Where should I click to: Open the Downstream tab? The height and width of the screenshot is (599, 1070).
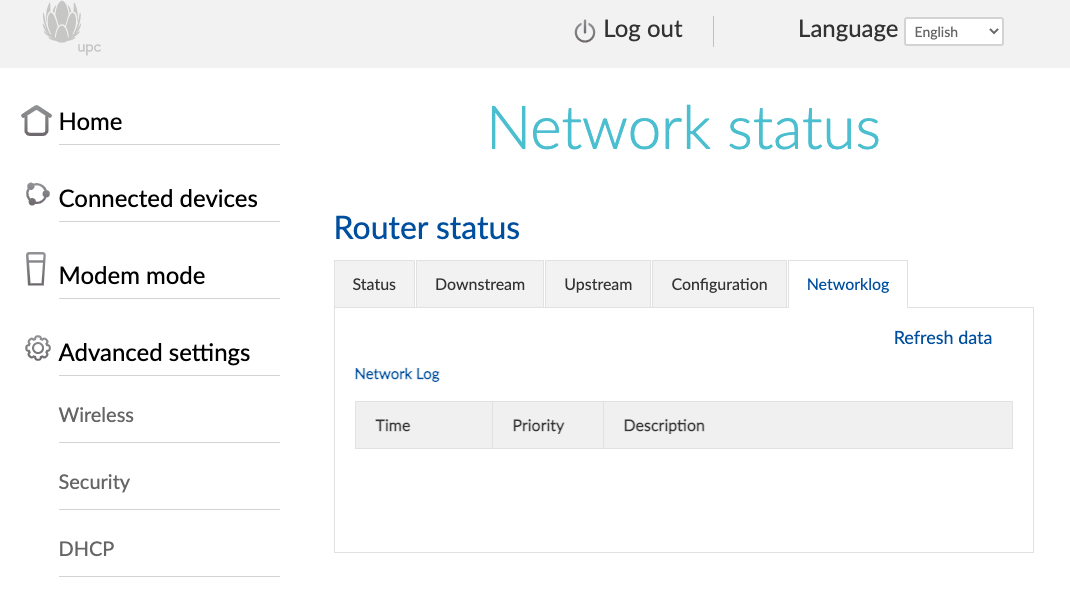coord(480,284)
